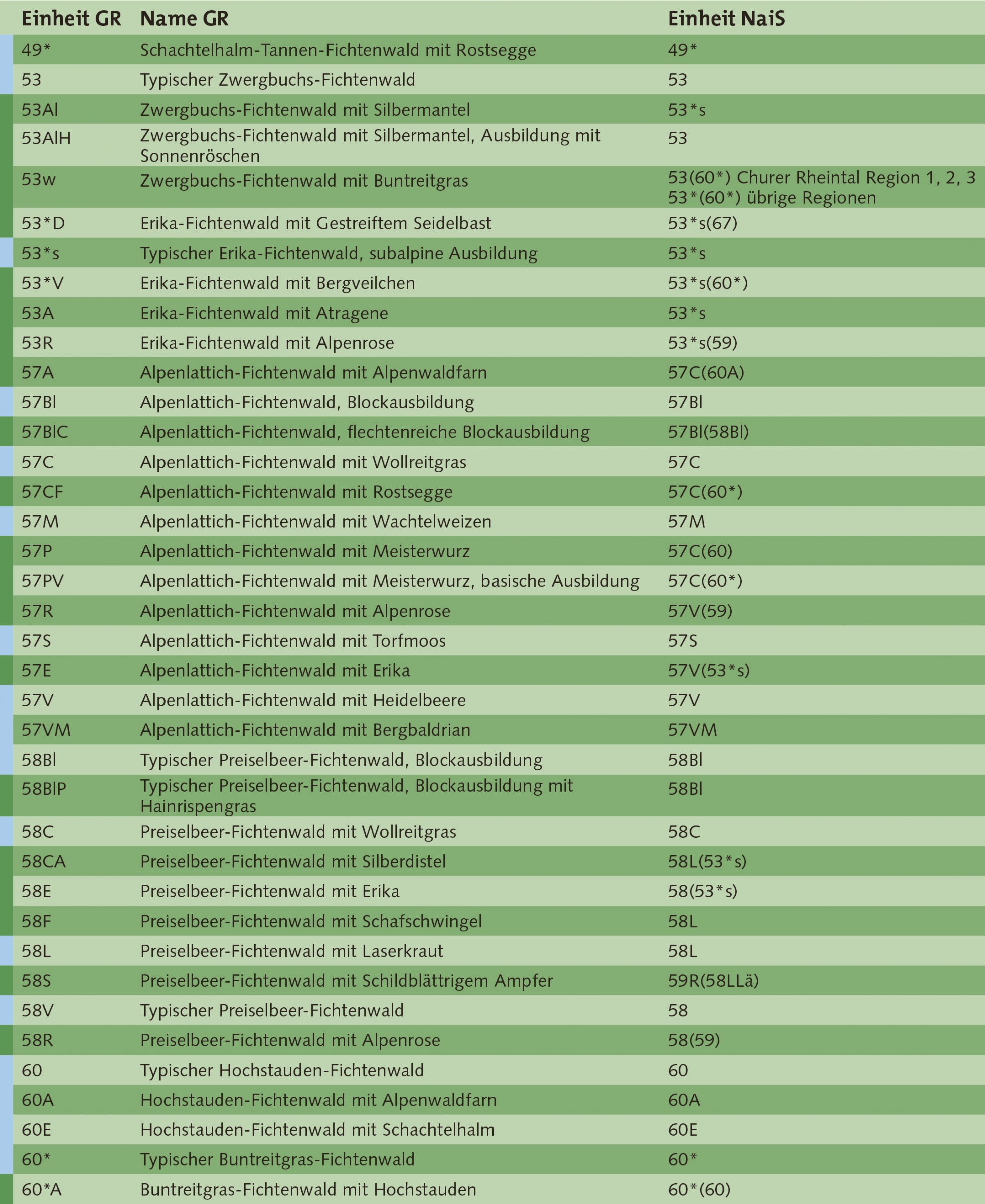Screen dimensions: 985x1204
Task: Click the 'Einheit GR' column header
Action: click(72, 18)
